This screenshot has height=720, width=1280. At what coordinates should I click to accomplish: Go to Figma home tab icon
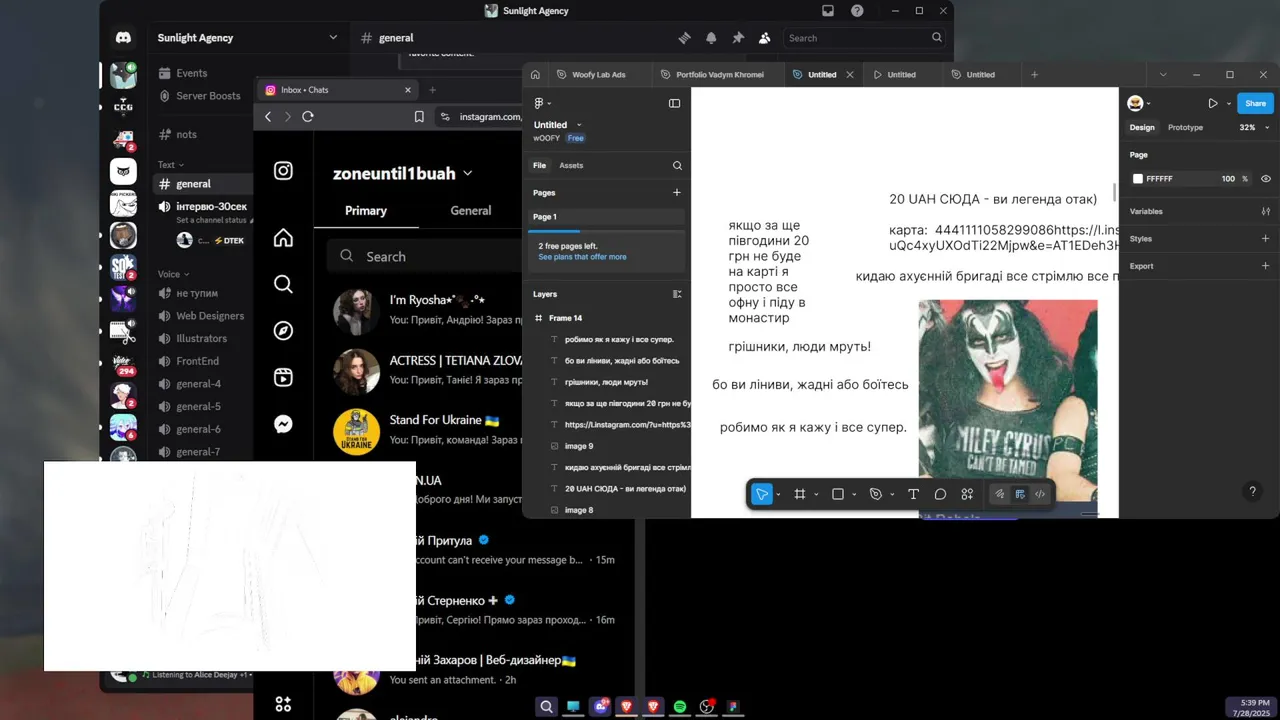coord(535,74)
